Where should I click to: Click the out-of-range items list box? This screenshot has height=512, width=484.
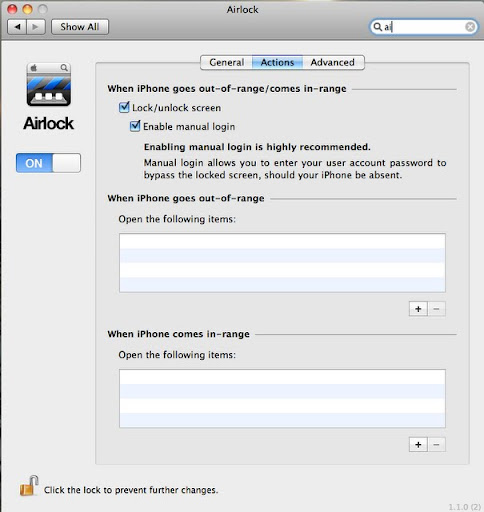282,263
